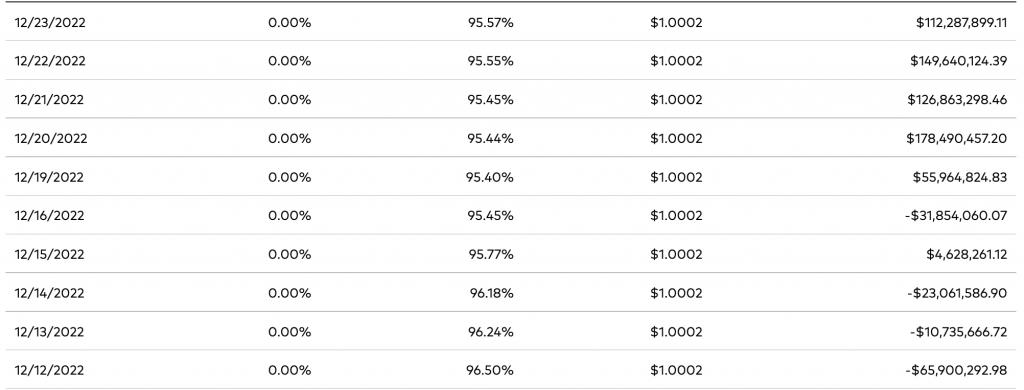Select the 12/19/2022 date cell

point(49,177)
